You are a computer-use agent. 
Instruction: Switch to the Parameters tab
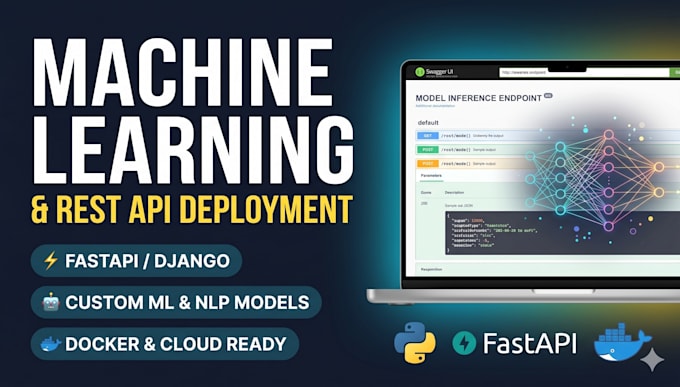(431, 175)
